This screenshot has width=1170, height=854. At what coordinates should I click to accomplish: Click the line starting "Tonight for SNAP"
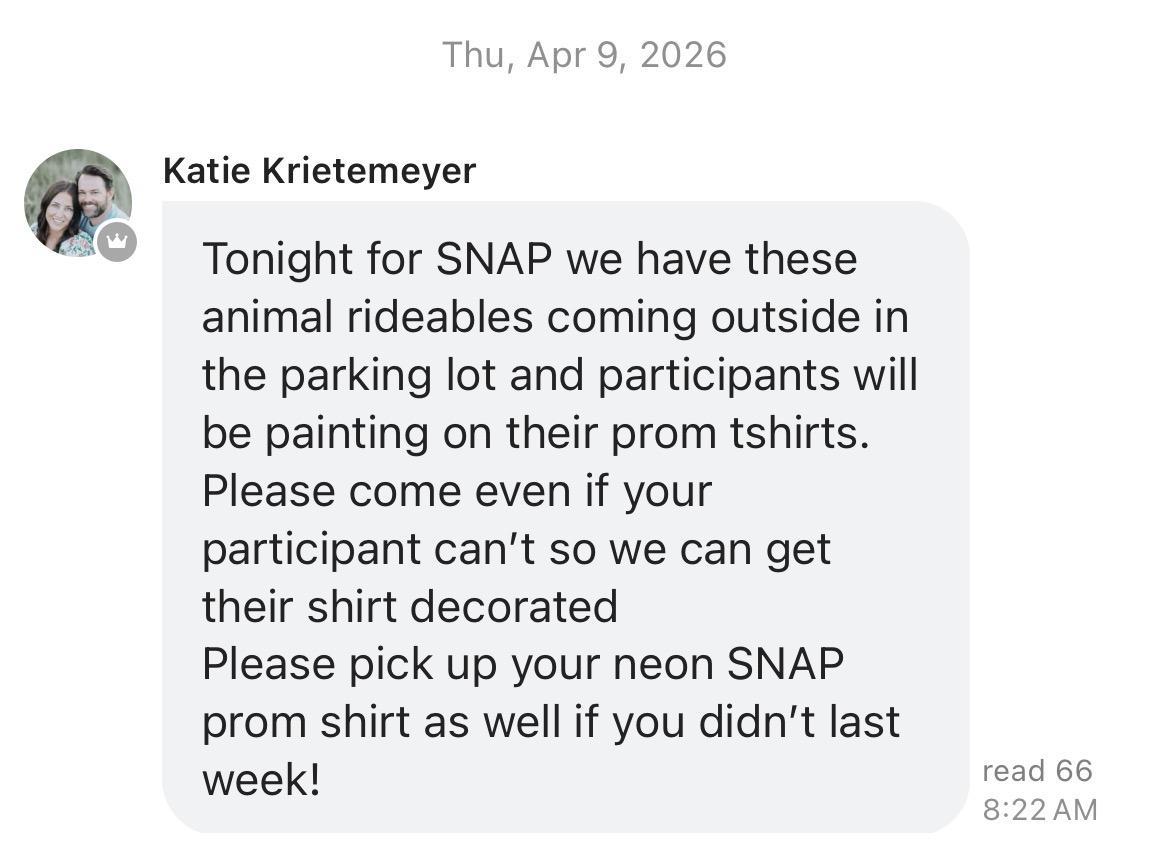(530, 260)
